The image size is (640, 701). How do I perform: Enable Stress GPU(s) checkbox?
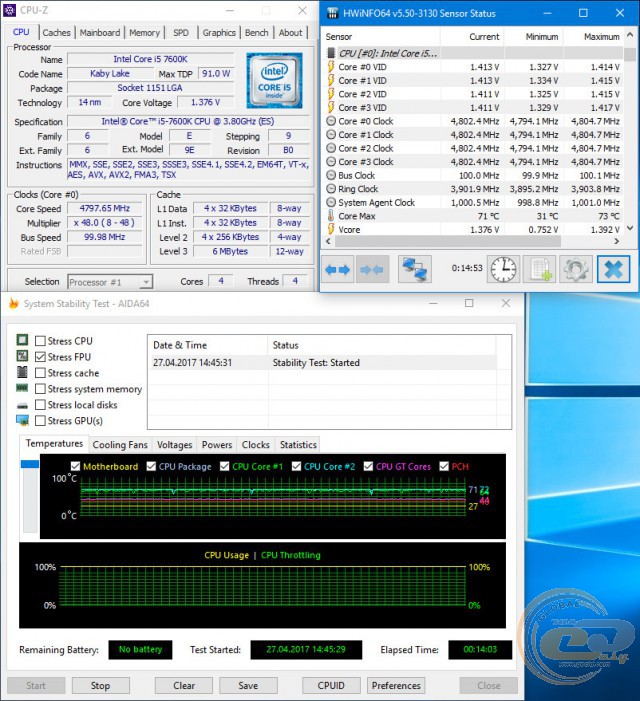40,421
